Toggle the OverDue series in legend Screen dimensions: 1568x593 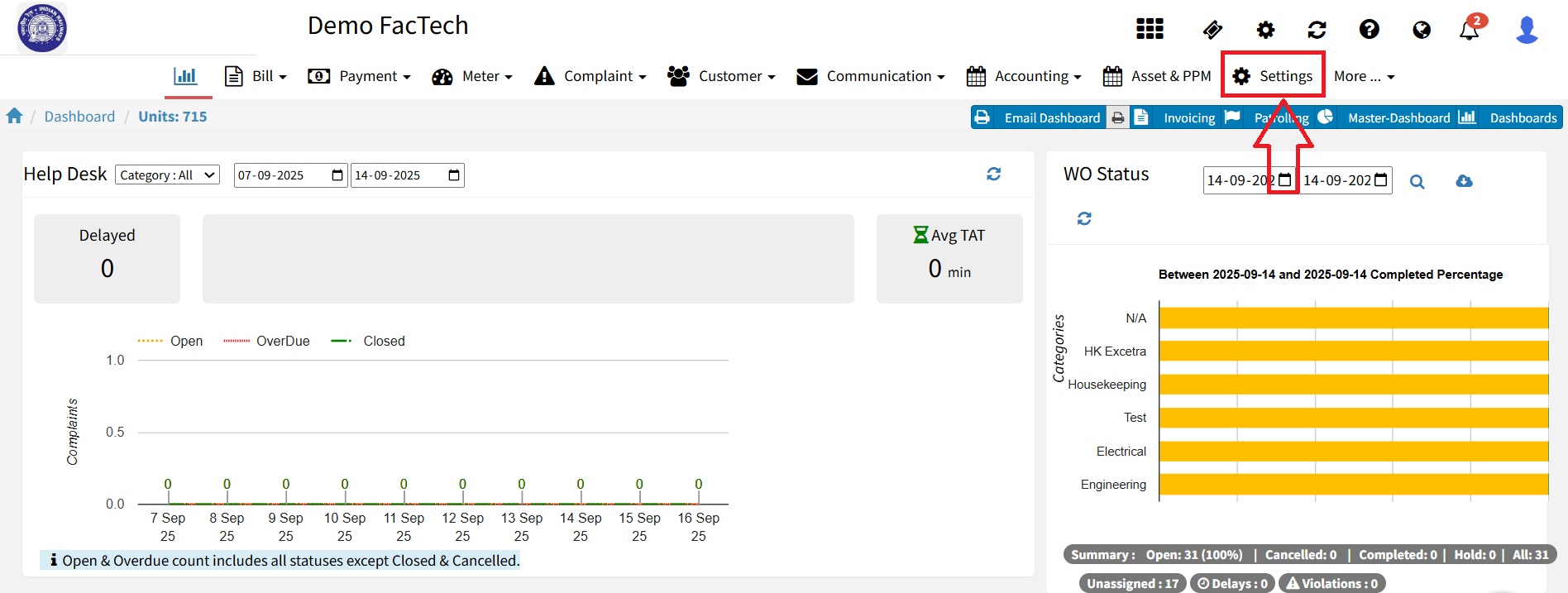pos(266,341)
